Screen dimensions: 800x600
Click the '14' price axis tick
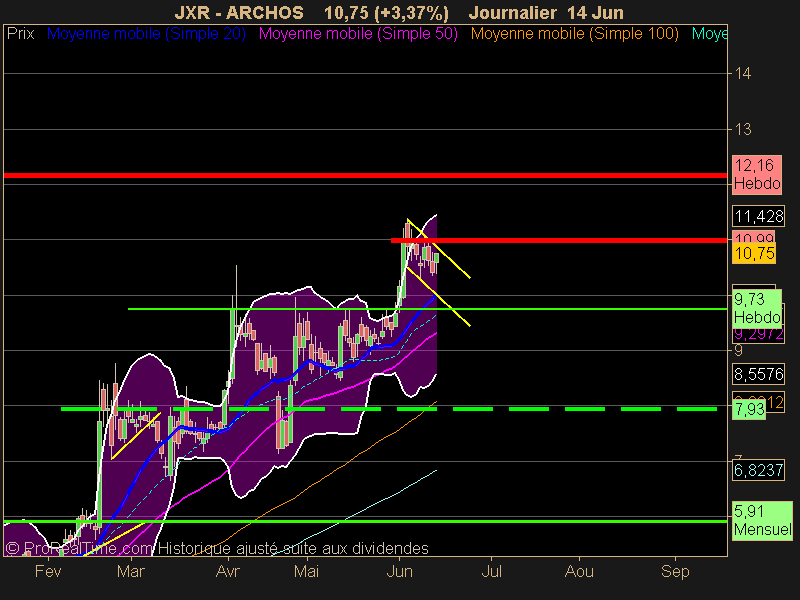pos(743,74)
